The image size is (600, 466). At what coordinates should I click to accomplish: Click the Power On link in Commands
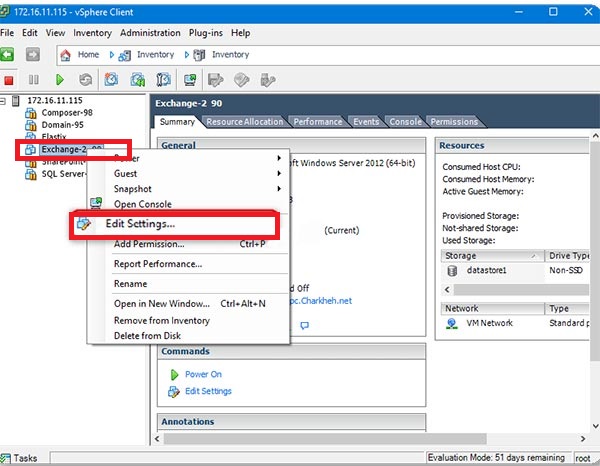(203, 375)
